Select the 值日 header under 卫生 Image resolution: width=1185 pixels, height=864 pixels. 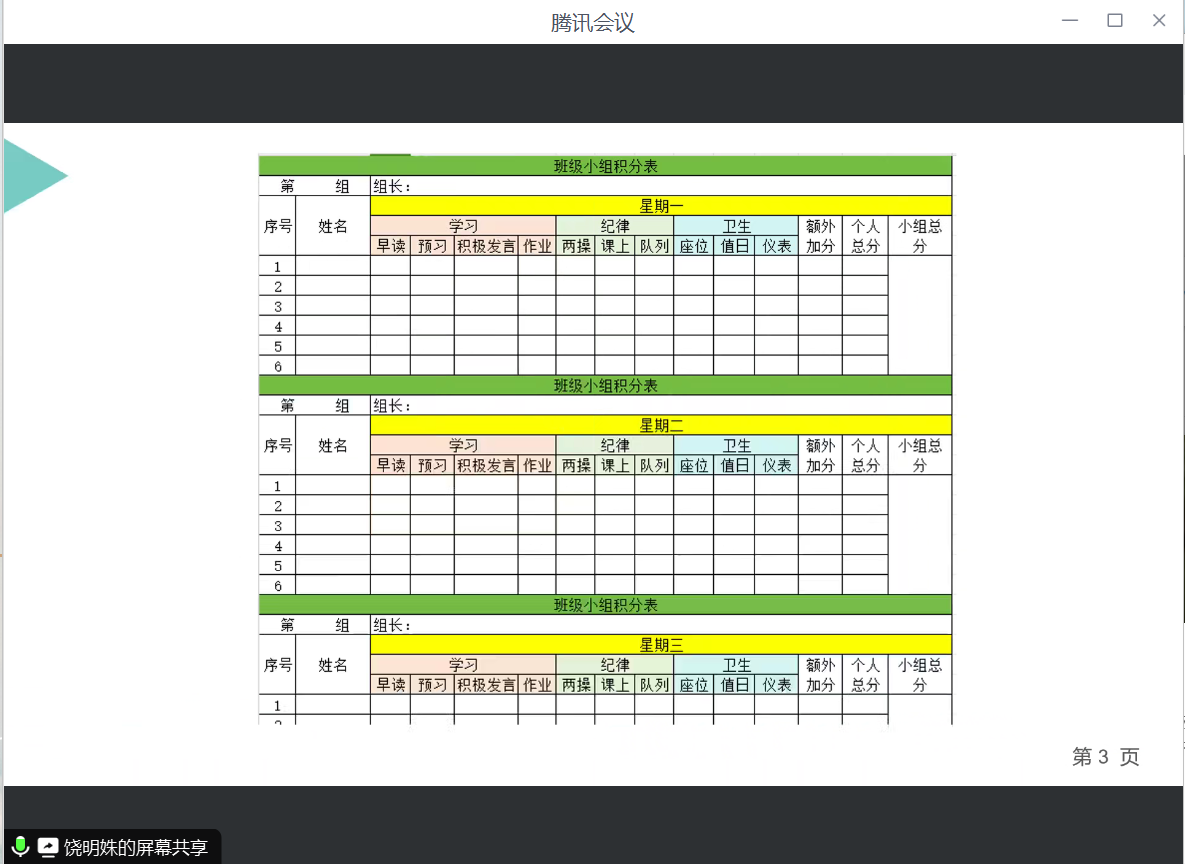pyautogui.click(x=734, y=245)
